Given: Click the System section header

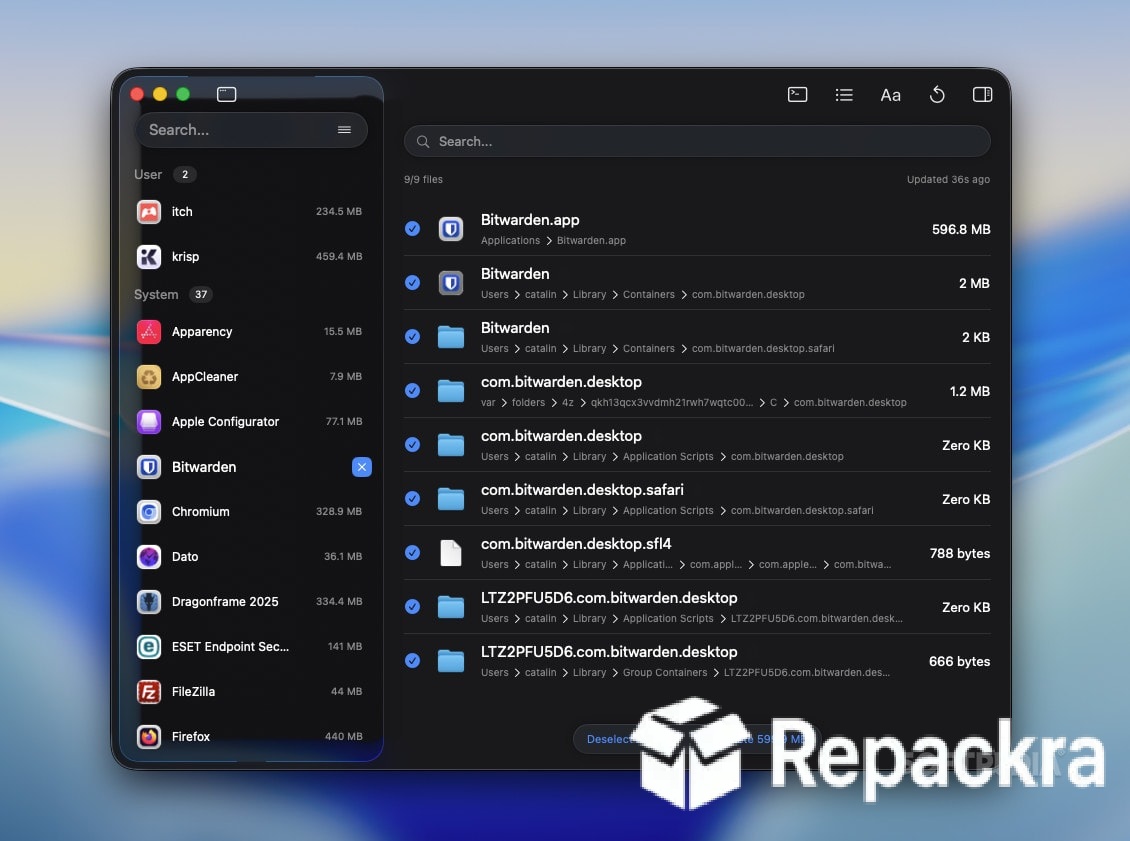Looking at the screenshot, I should pyautogui.click(x=156, y=294).
